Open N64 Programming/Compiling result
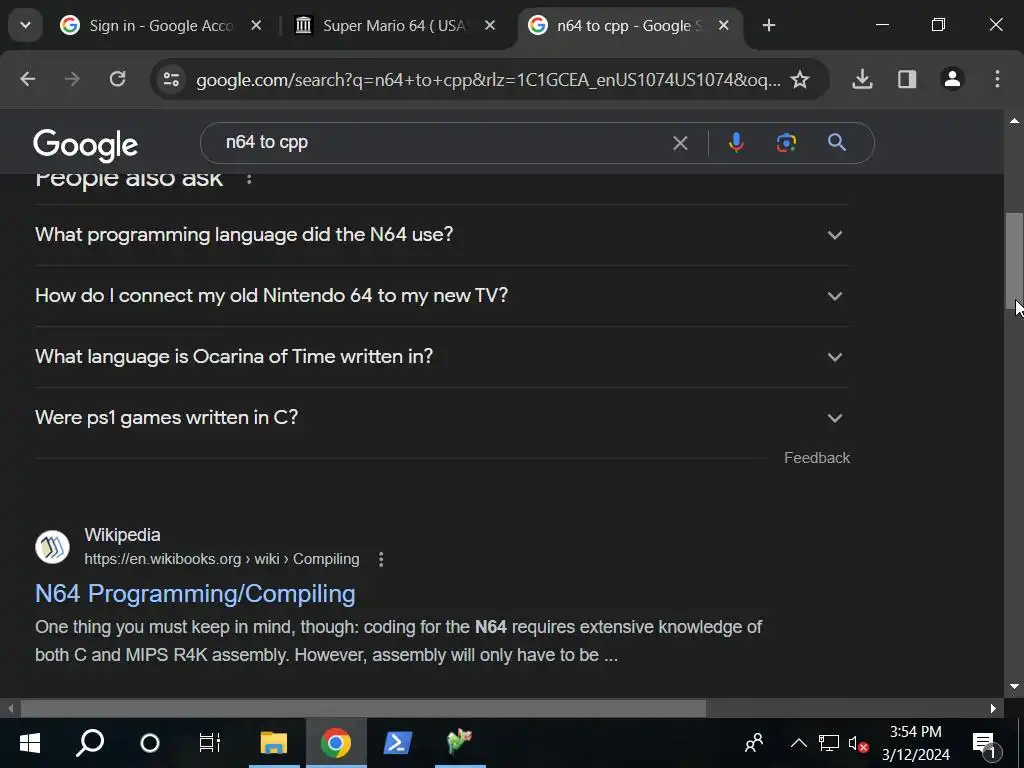This screenshot has height=768, width=1024. point(195,594)
